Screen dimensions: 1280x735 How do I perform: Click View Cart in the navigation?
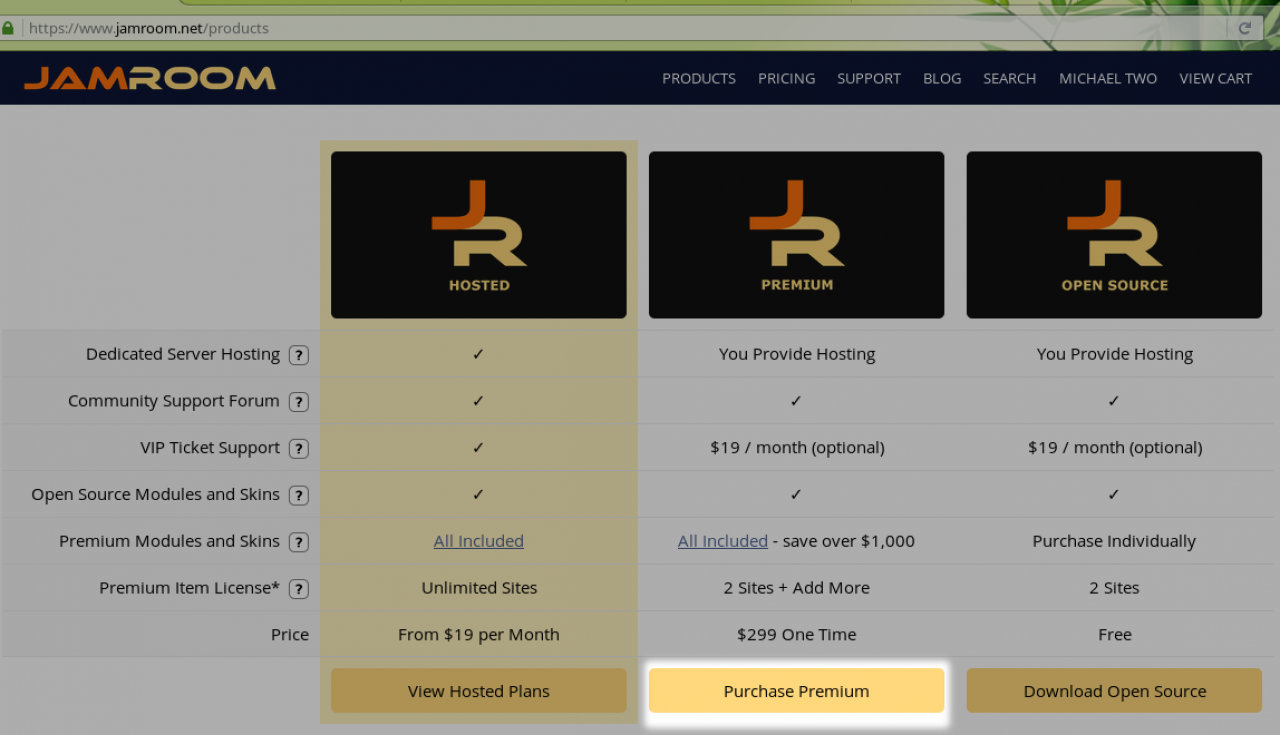coord(1215,78)
